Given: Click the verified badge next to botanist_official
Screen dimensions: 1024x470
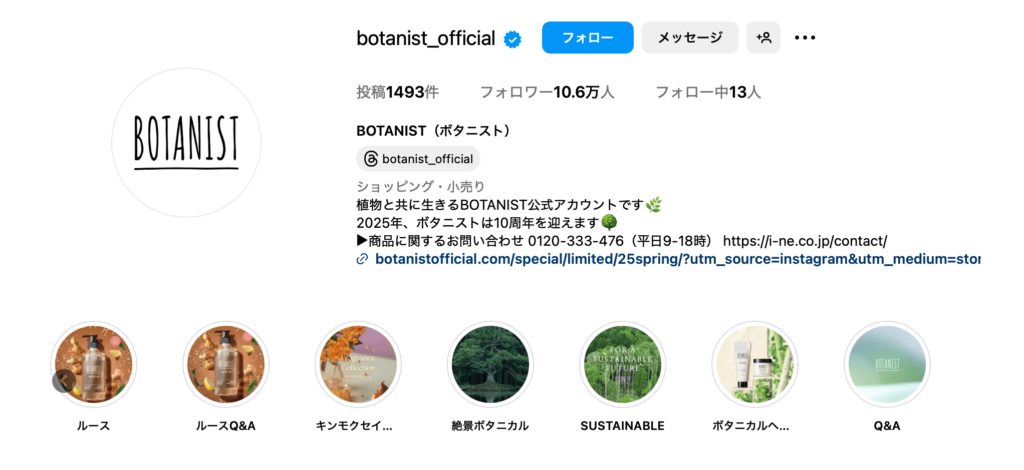Looking at the screenshot, I should (x=513, y=39).
